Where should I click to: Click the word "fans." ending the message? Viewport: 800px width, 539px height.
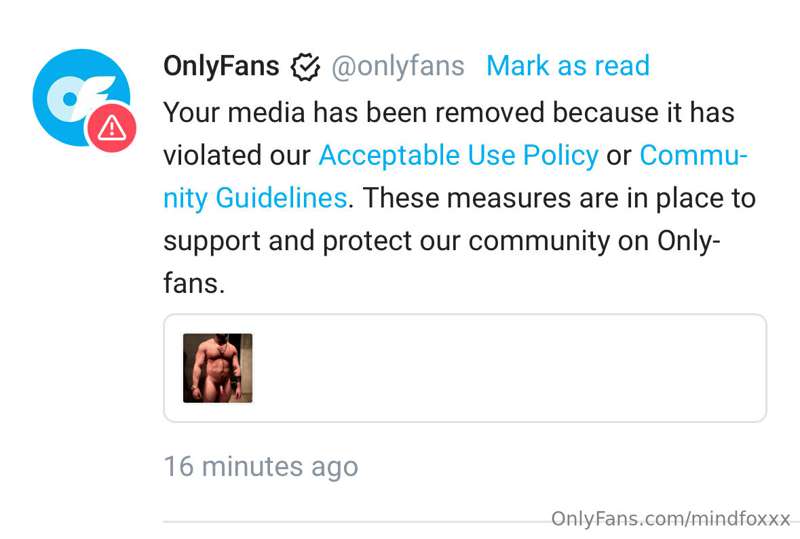[194, 283]
